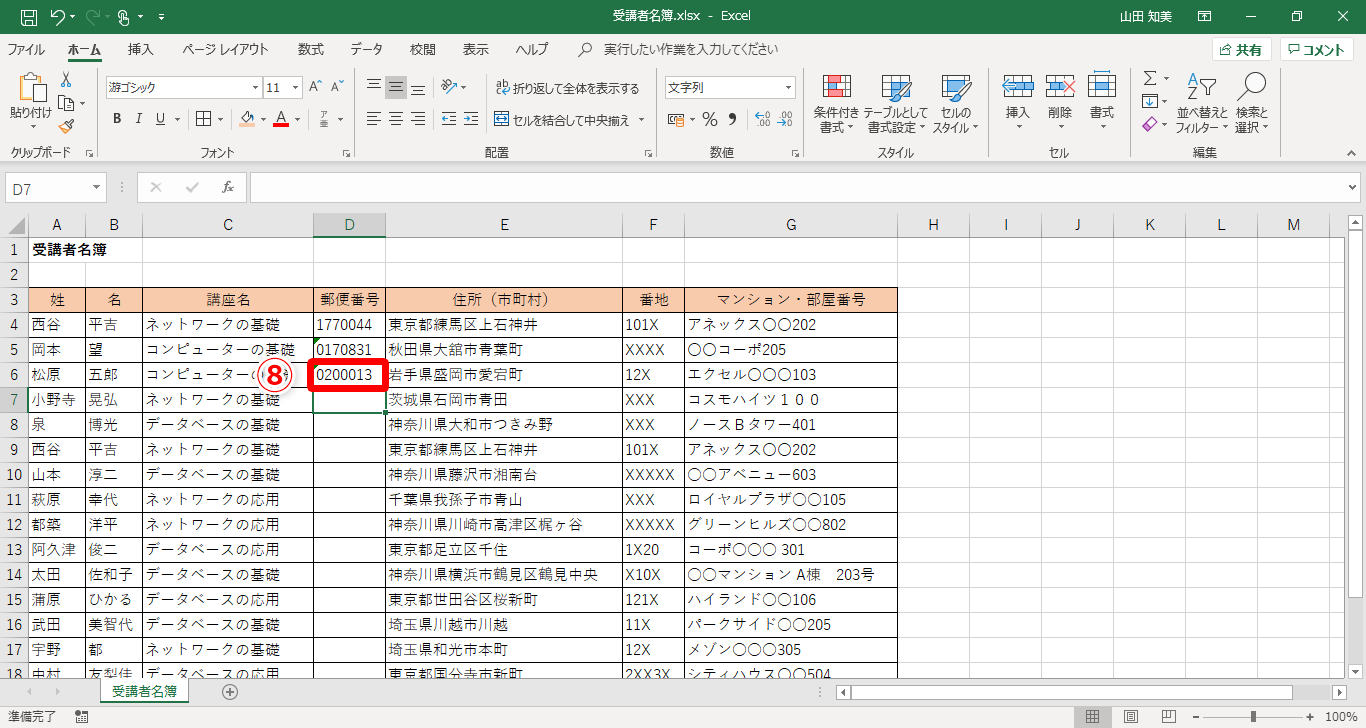Click the Save floppy disk icon

point(29,16)
